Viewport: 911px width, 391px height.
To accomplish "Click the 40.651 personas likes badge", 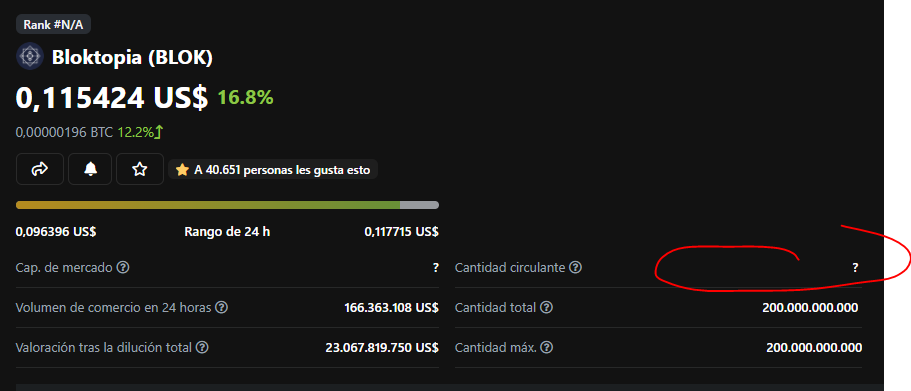I will pos(273,170).
